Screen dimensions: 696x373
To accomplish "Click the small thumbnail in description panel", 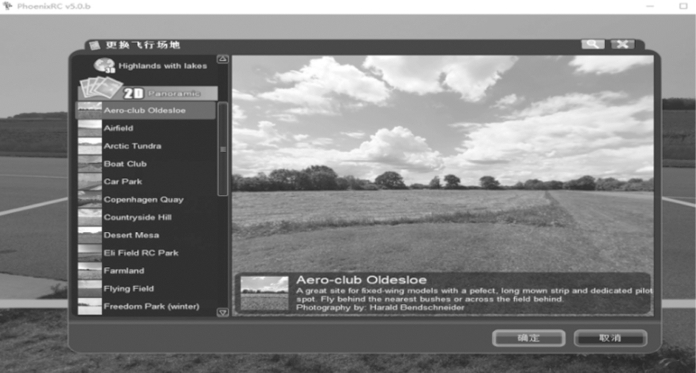I will (265, 293).
